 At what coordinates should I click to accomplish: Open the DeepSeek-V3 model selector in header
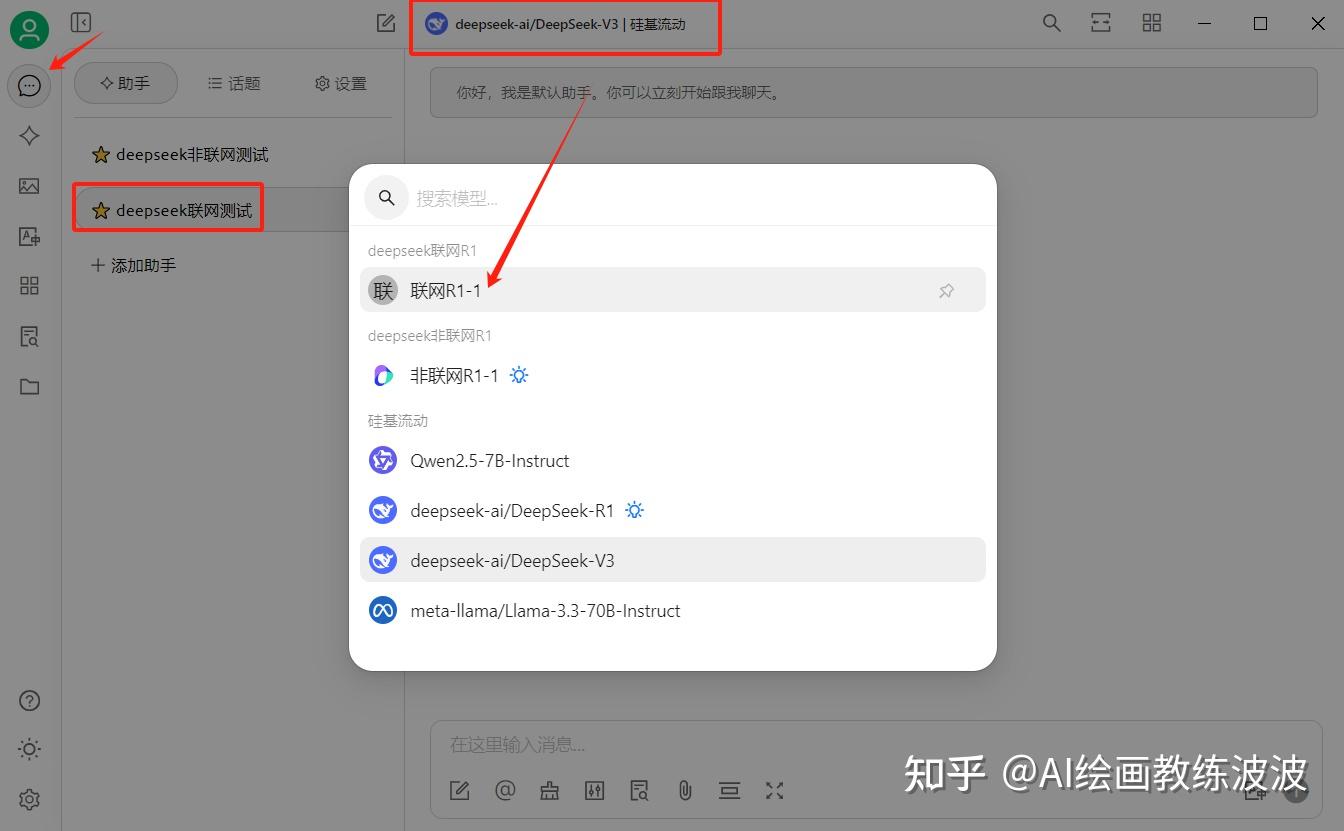(x=556, y=24)
